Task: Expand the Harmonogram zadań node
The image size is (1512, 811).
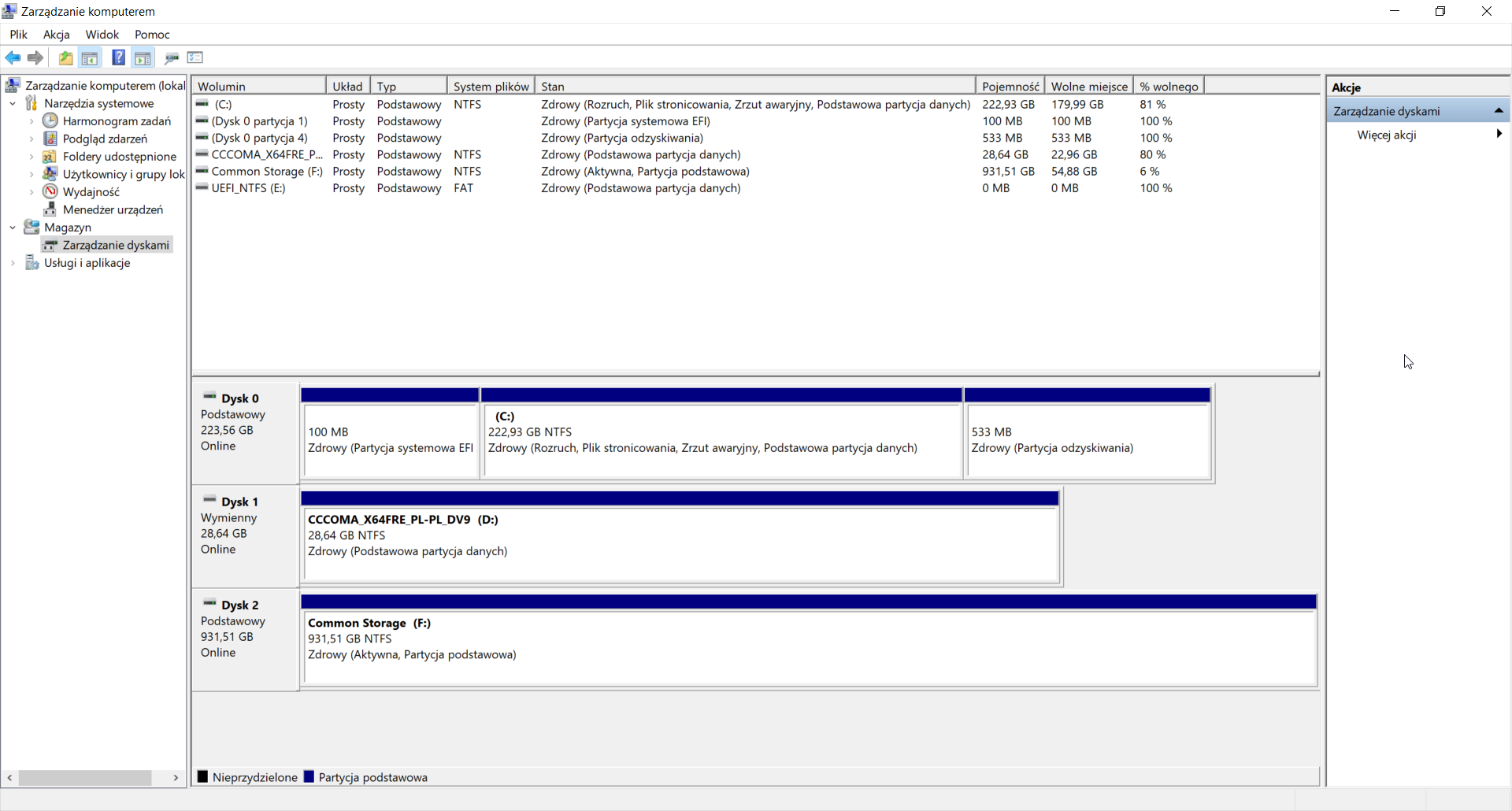Action: click(x=31, y=121)
